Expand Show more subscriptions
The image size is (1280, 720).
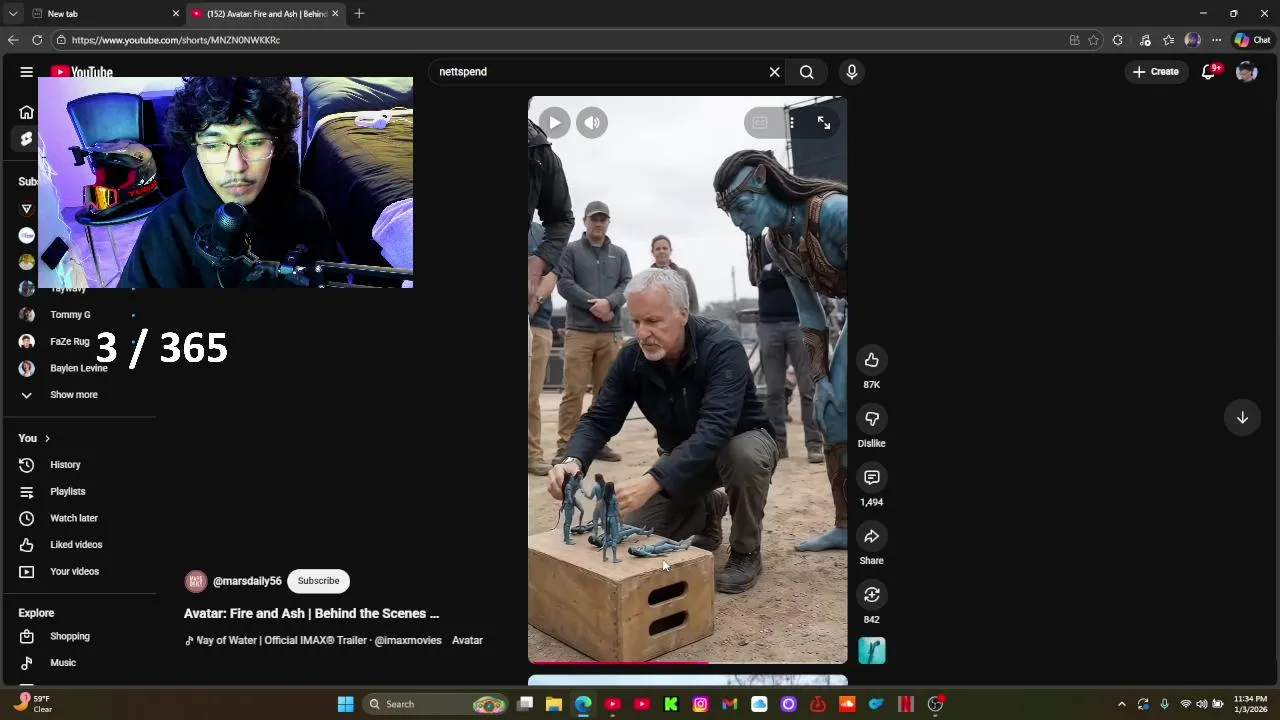point(73,395)
